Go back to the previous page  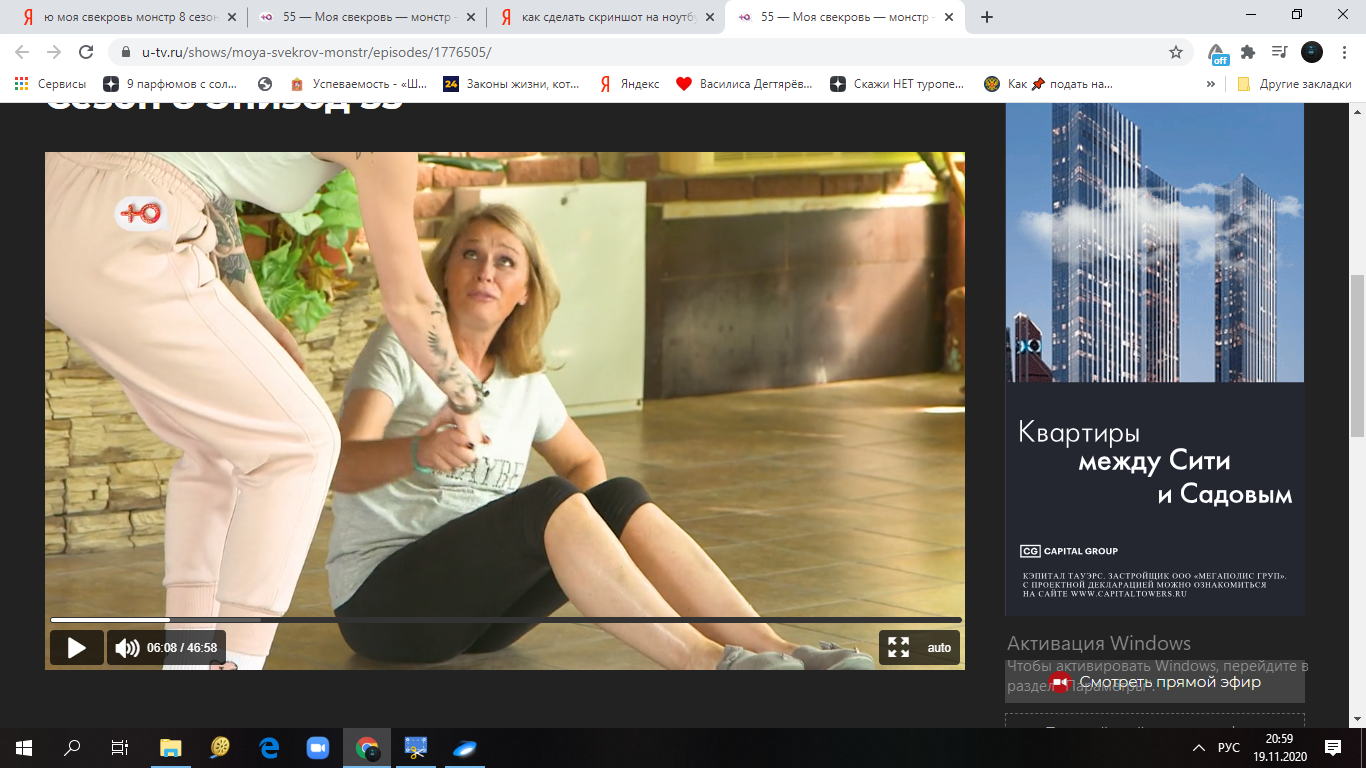[x=22, y=52]
